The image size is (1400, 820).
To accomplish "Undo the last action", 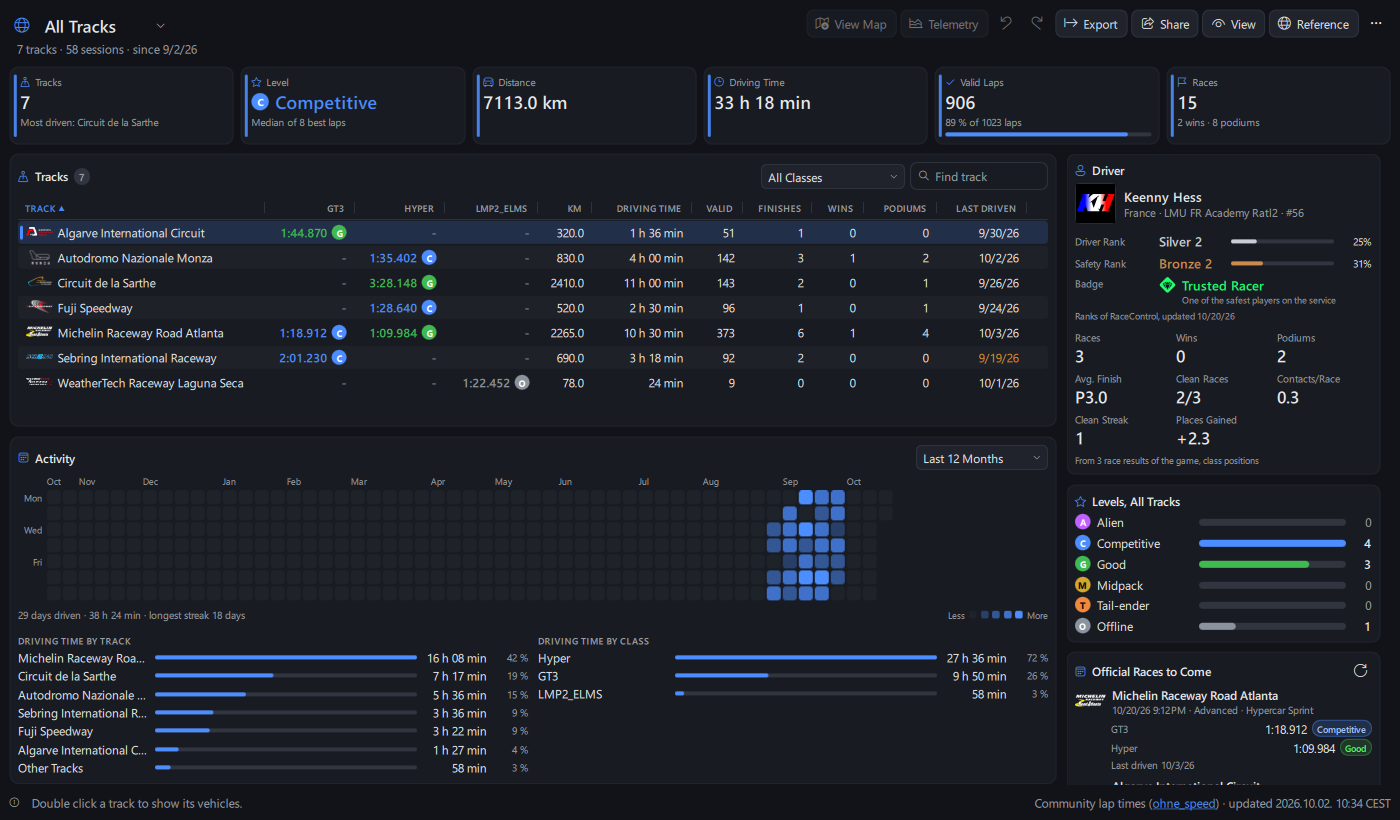I will [x=1006, y=24].
